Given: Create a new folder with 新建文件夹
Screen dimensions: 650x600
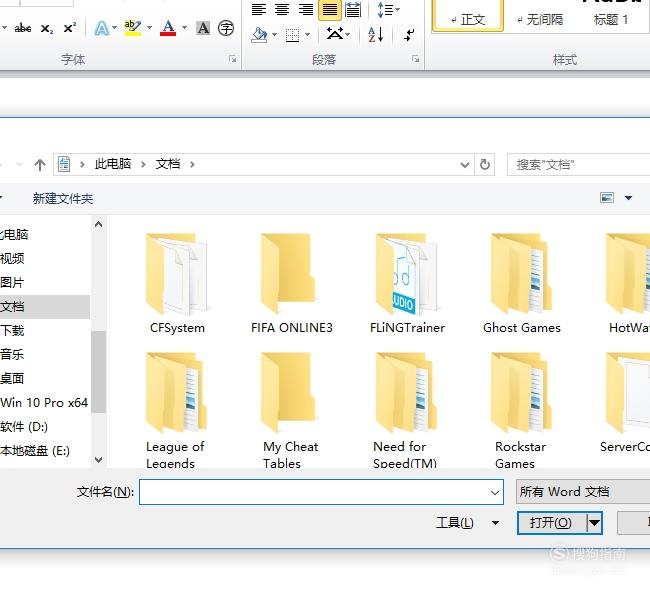Looking at the screenshot, I should [x=63, y=199].
